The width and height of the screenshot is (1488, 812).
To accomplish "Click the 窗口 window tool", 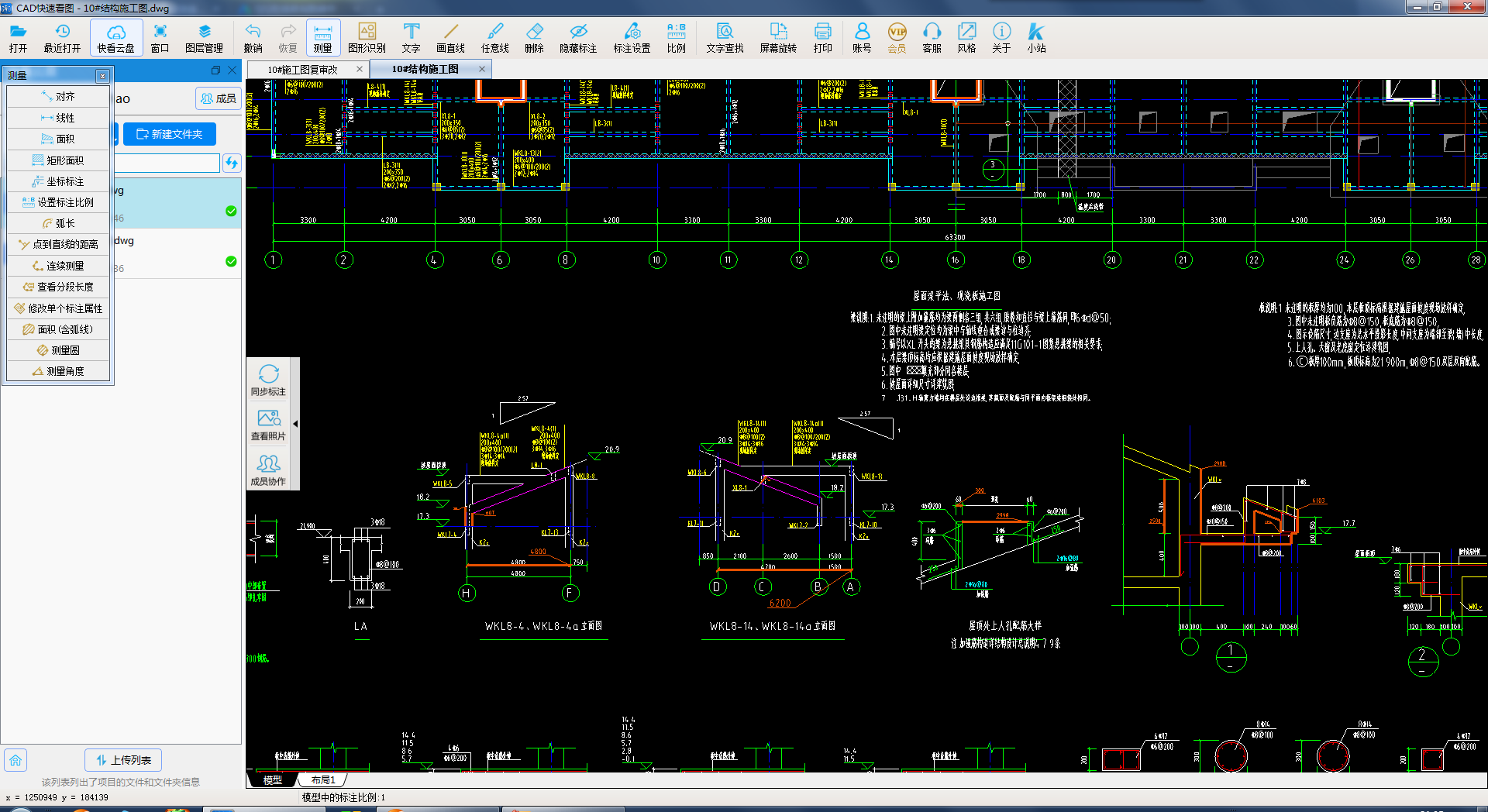I will [160, 38].
